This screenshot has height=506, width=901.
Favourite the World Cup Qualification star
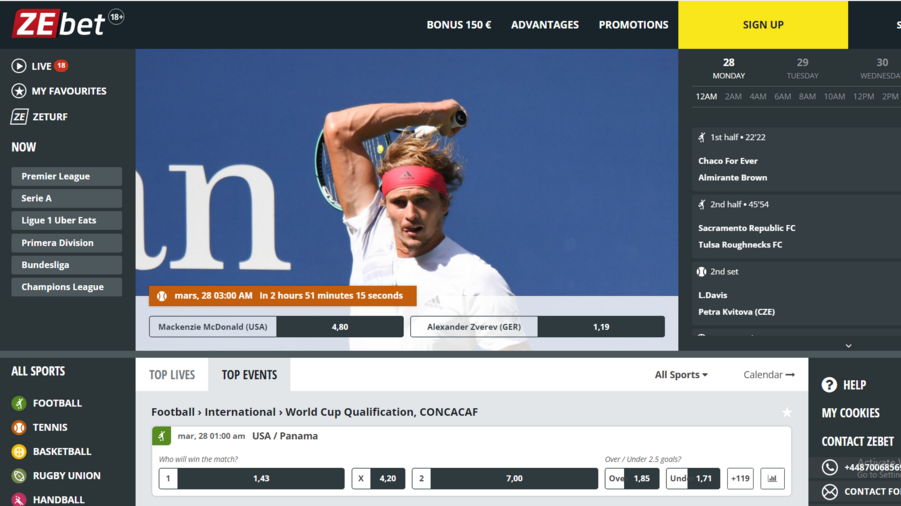tap(787, 412)
